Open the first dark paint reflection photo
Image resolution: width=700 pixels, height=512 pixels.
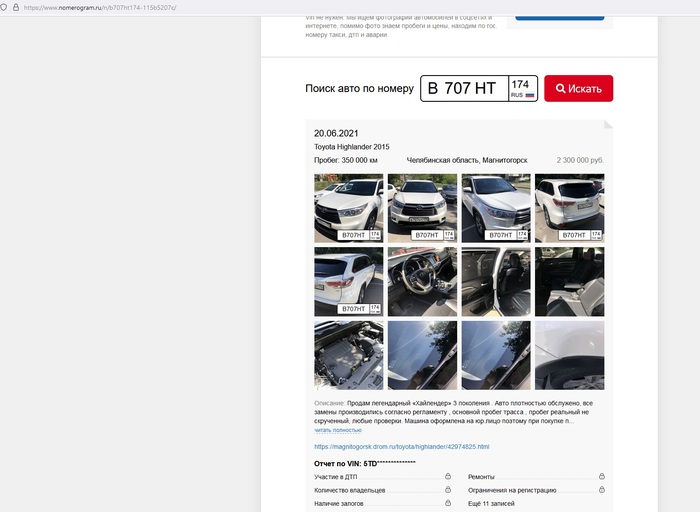point(422,355)
